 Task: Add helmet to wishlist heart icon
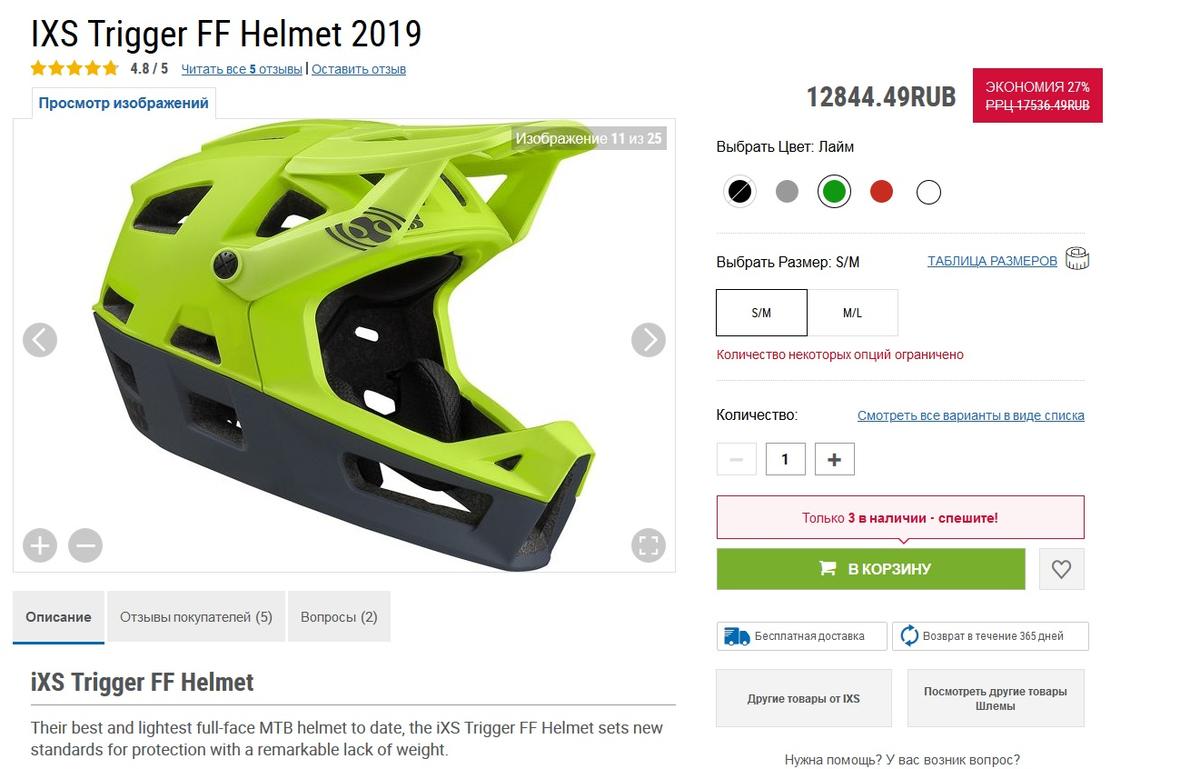point(1062,569)
